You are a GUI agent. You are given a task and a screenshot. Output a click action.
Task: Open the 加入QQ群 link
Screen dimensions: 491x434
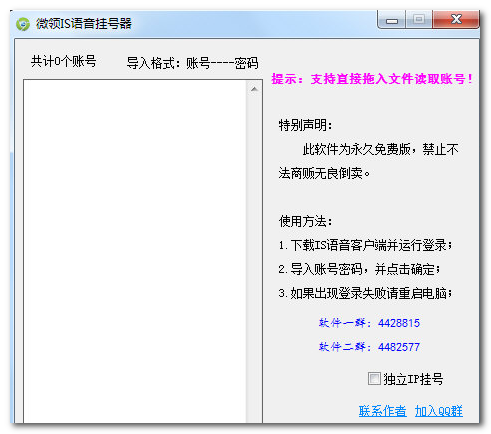(x=439, y=411)
